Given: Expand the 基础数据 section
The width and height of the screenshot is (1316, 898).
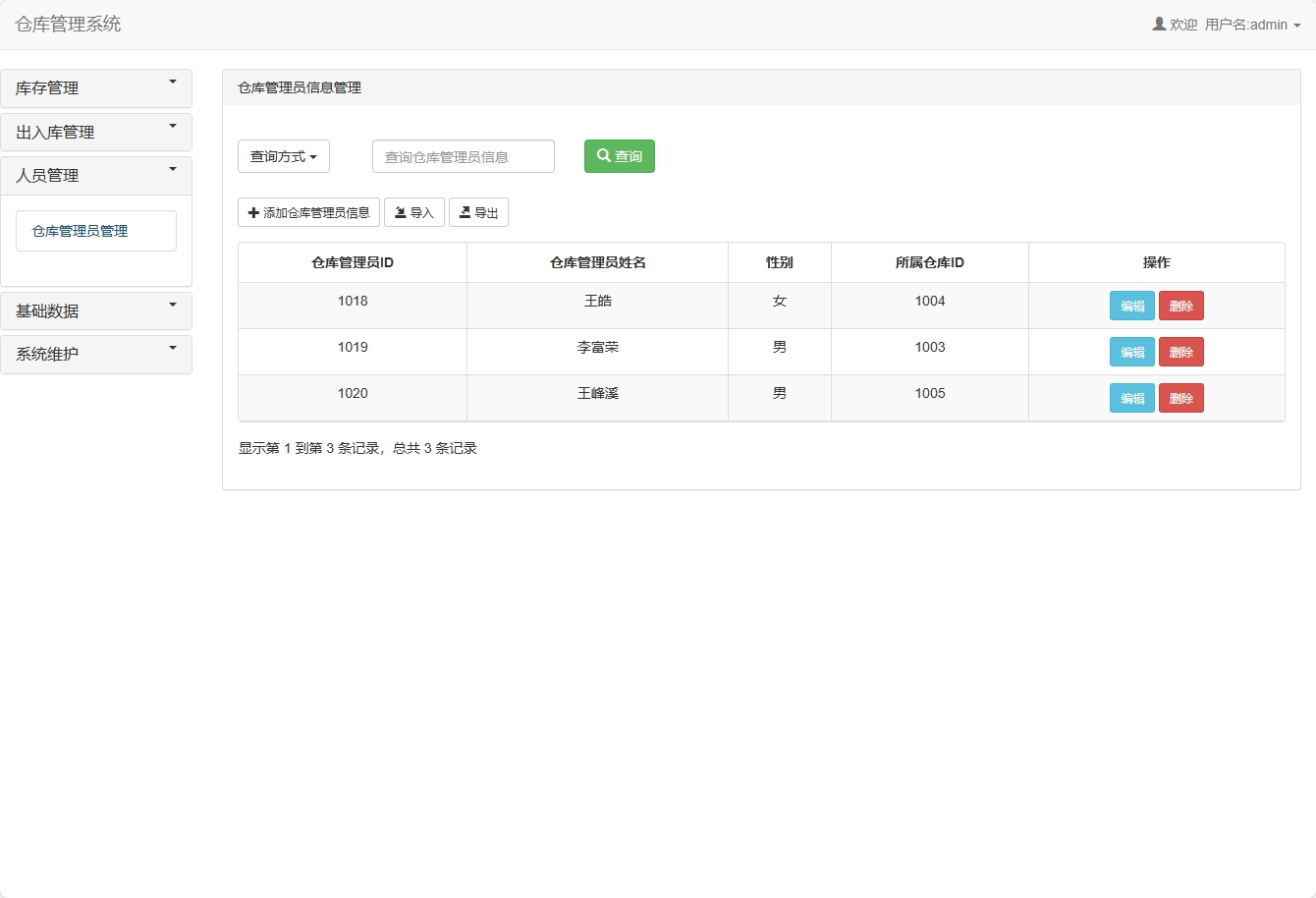Looking at the screenshot, I should pyautogui.click(x=96, y=310).
